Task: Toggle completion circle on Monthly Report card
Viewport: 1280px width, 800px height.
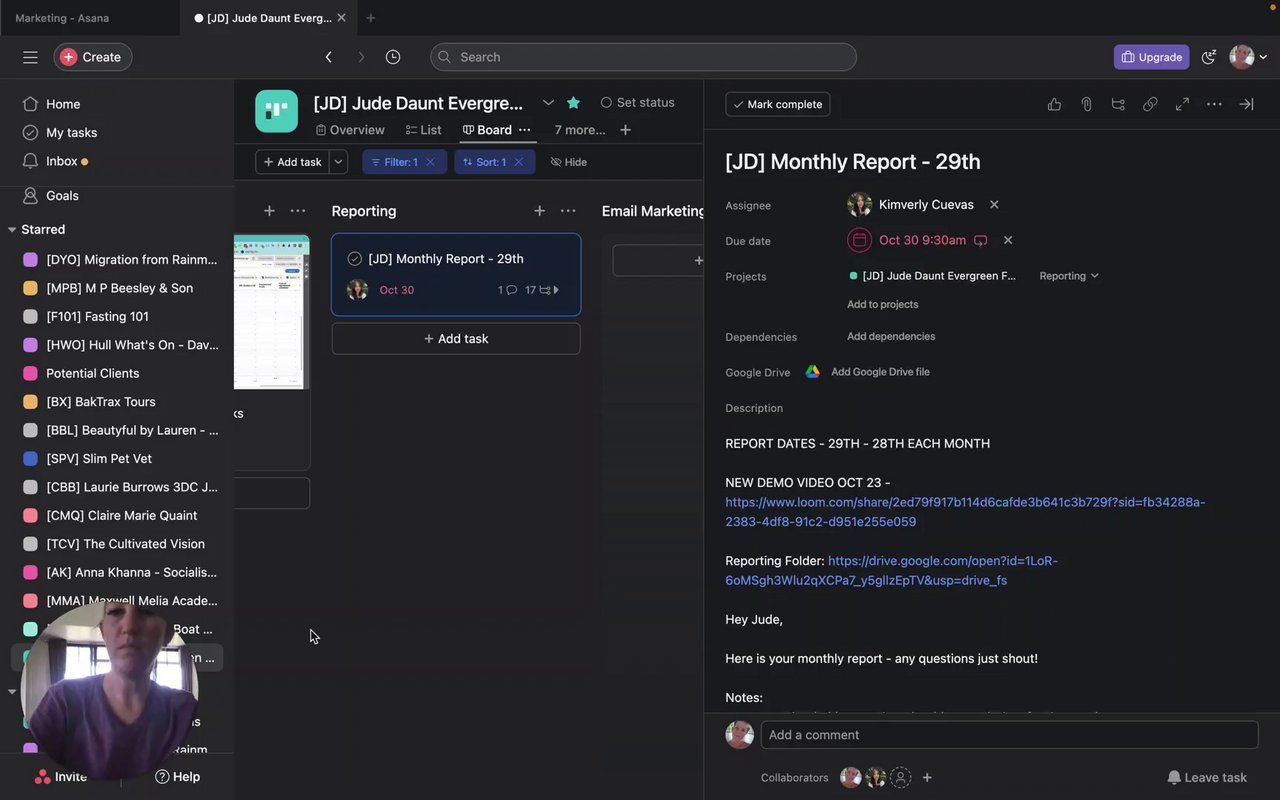Action: 354,259
